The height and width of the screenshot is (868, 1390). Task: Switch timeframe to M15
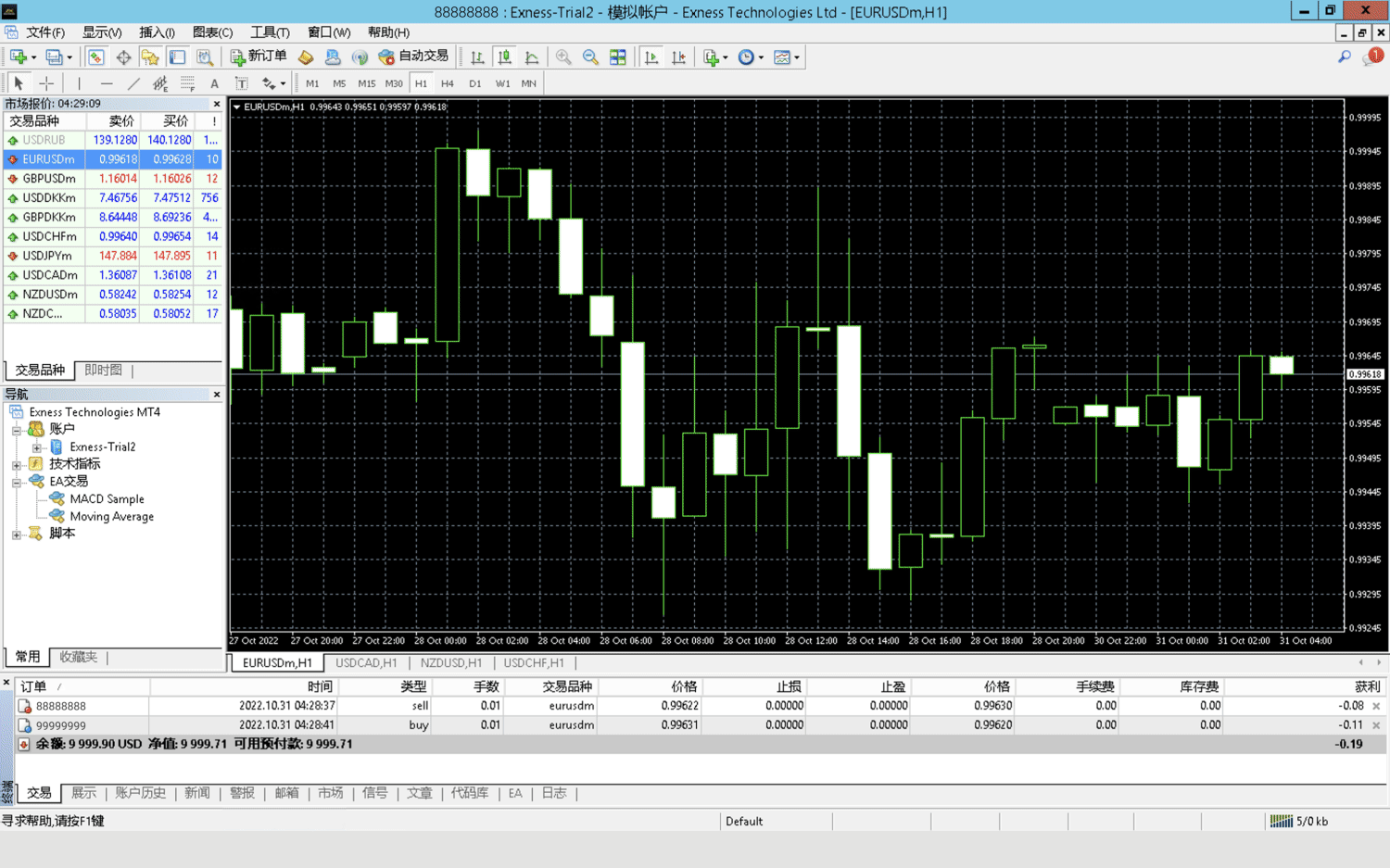(366, 83)
